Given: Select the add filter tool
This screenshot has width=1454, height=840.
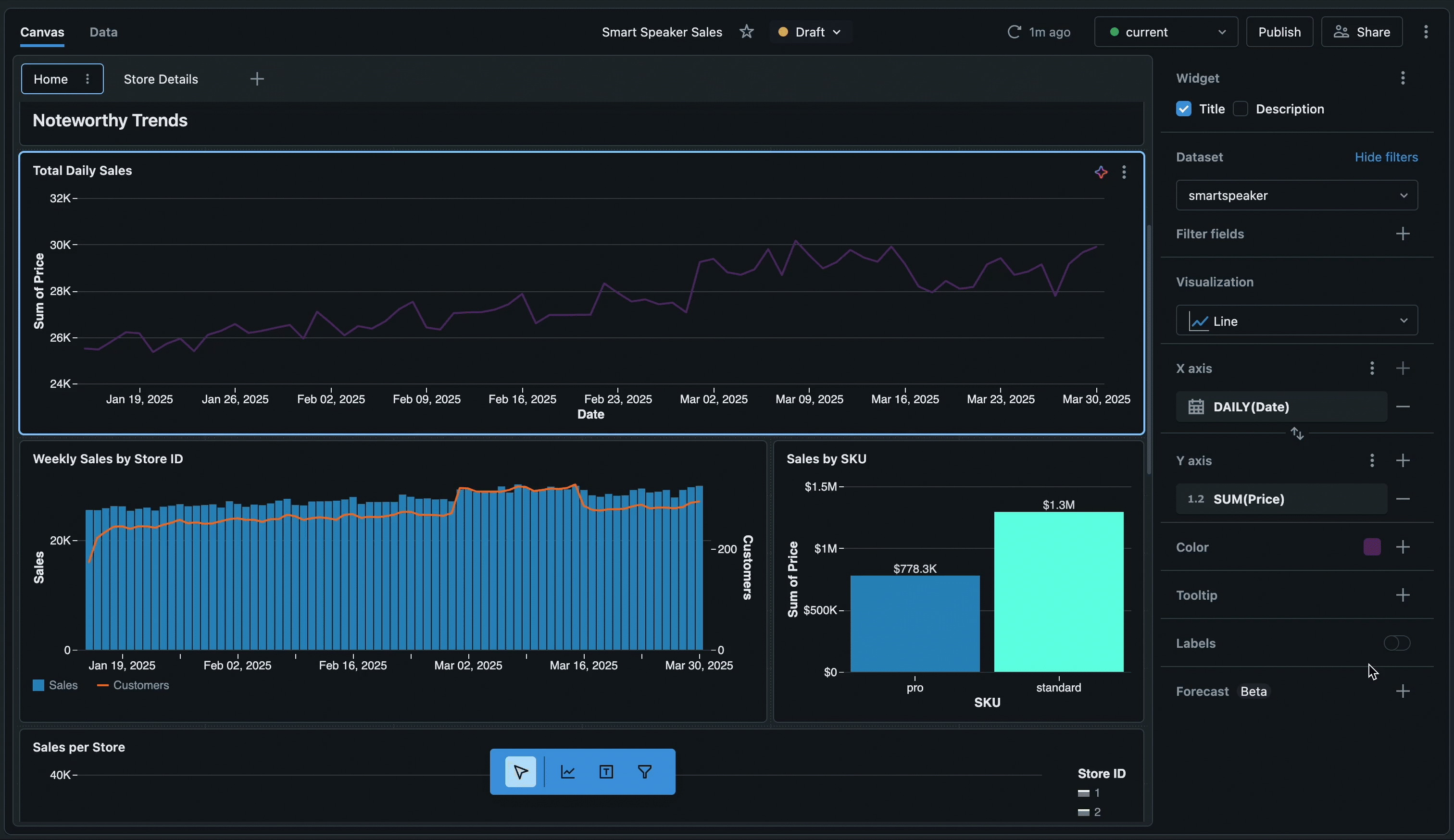Looking at the screenshot, I should click(644, 771).
